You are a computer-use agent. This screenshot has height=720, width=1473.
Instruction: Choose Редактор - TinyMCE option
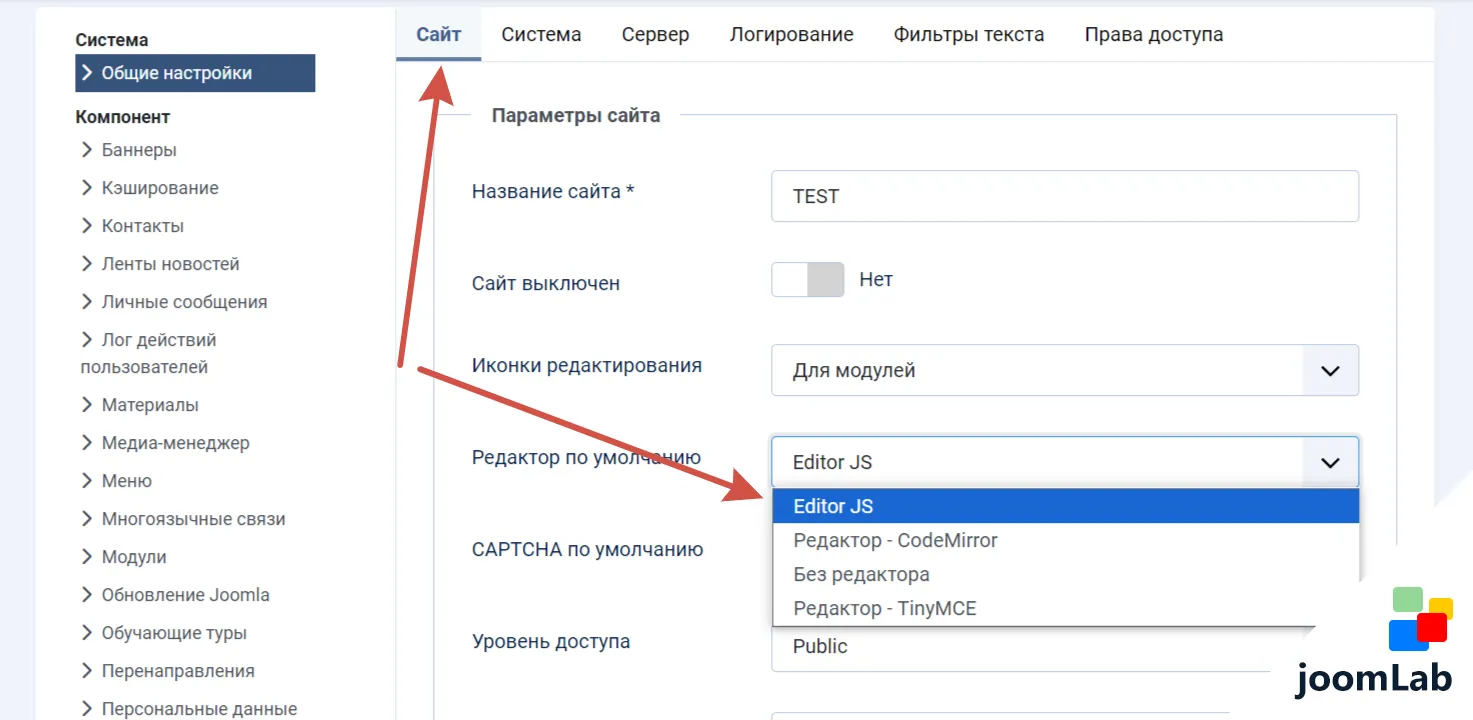click(x=1066, y=608)
